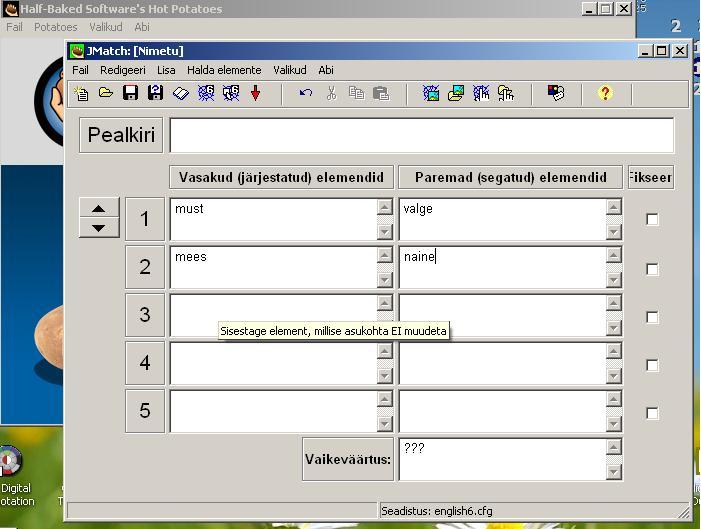The image size is (701, 529).
Task: Insert link to web URL icon
Action: 481,93
